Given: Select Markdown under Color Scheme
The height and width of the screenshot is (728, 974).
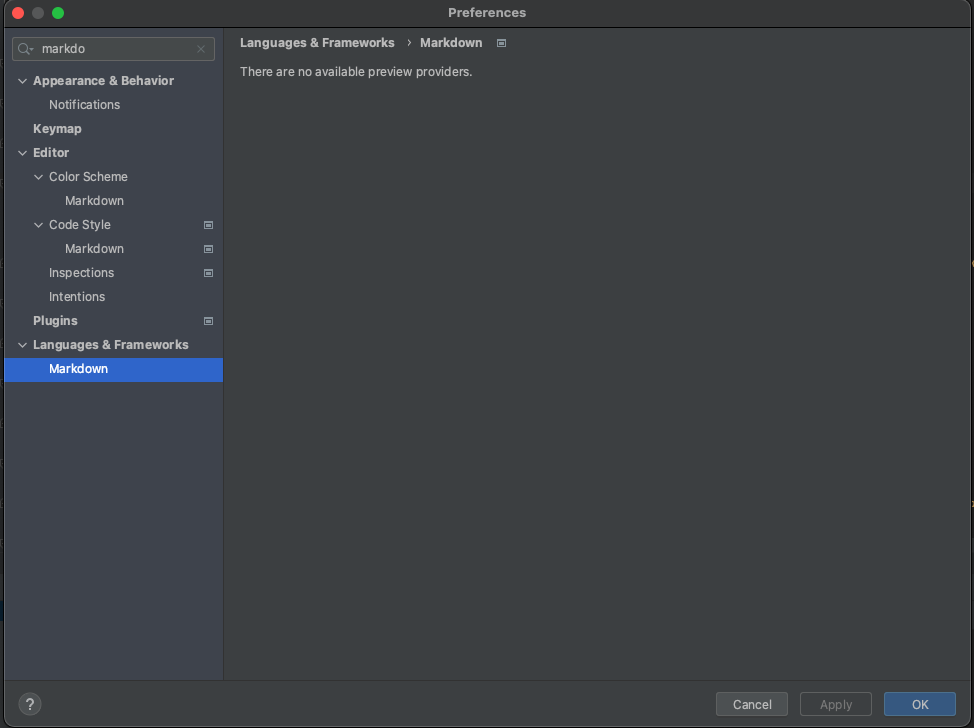Looking at the screenshot, I should [x=94, y=201].
